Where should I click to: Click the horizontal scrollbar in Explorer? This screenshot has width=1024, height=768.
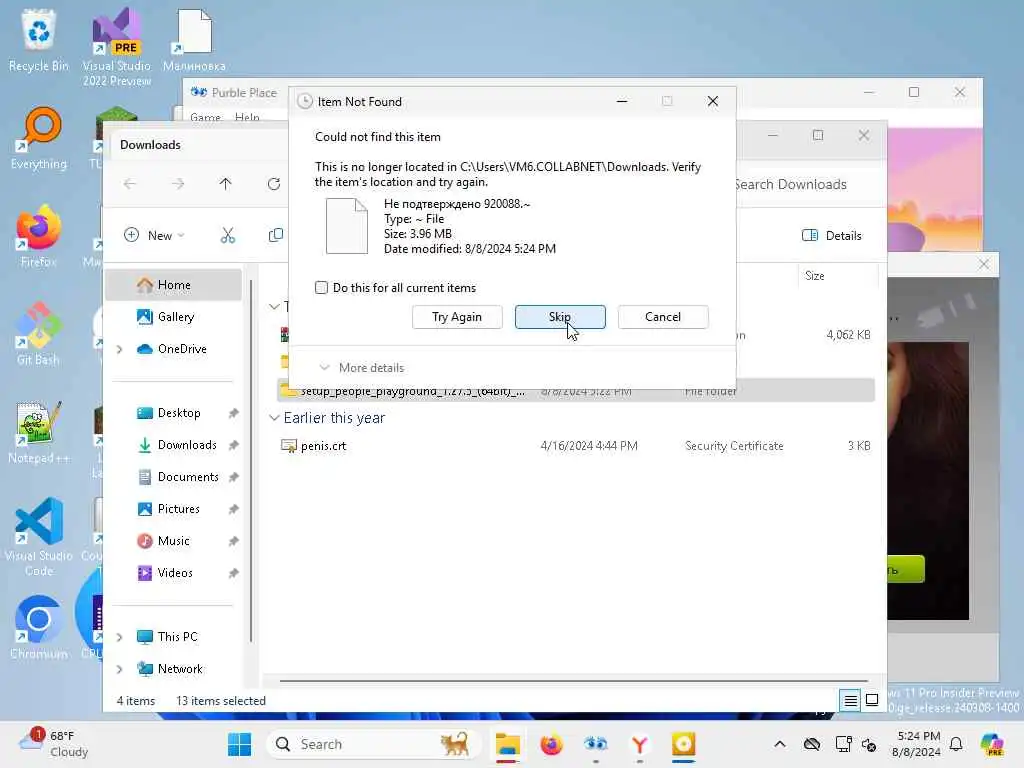click(573, 680)
